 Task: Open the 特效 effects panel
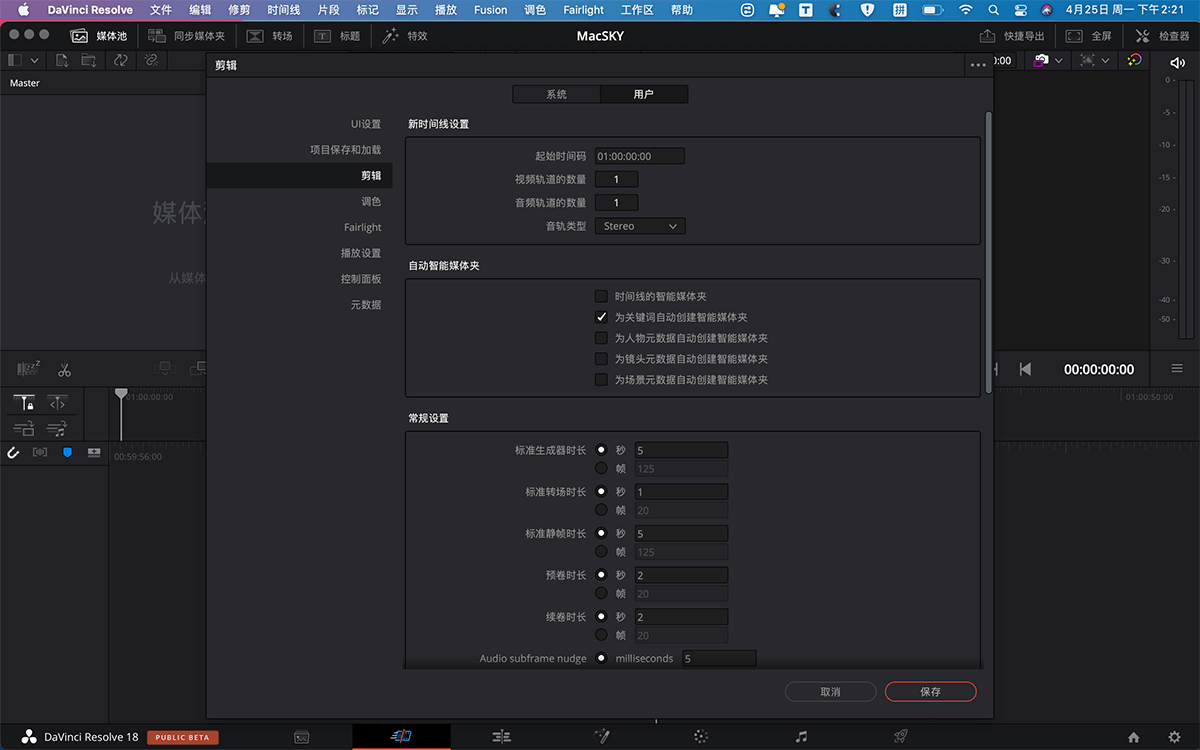point(404,36)
